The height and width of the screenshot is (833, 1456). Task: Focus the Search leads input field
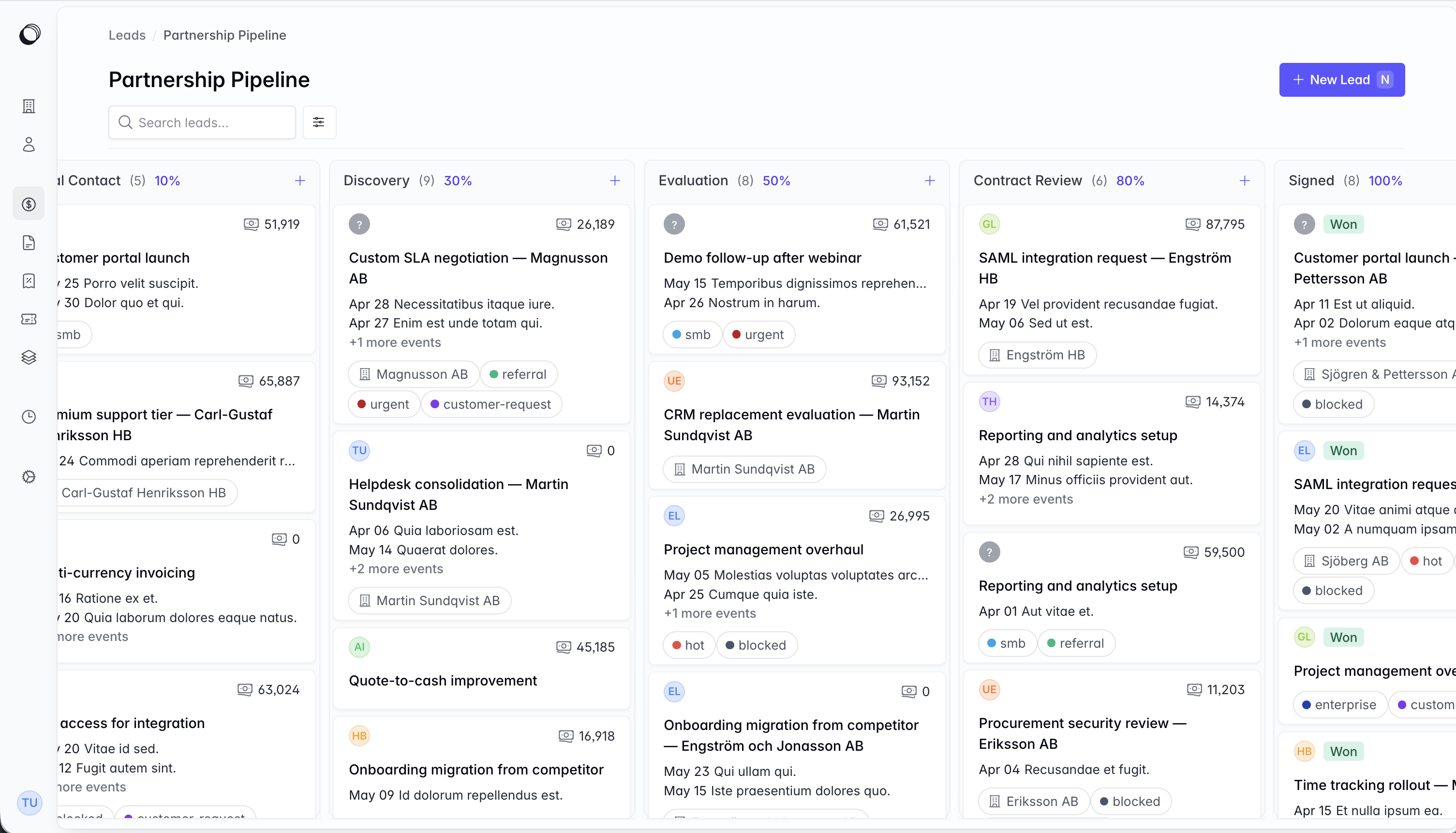coord(202,122)
